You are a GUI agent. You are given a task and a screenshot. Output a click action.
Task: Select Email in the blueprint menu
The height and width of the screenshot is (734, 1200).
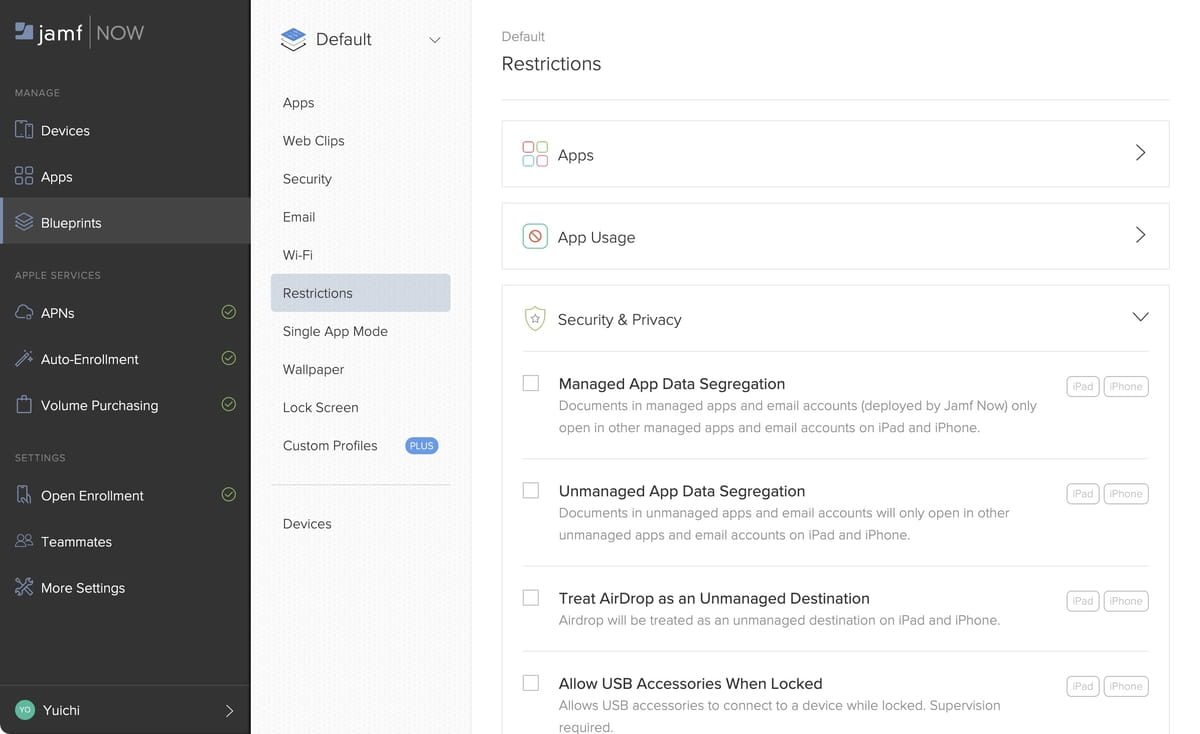(x=360, y=217)
